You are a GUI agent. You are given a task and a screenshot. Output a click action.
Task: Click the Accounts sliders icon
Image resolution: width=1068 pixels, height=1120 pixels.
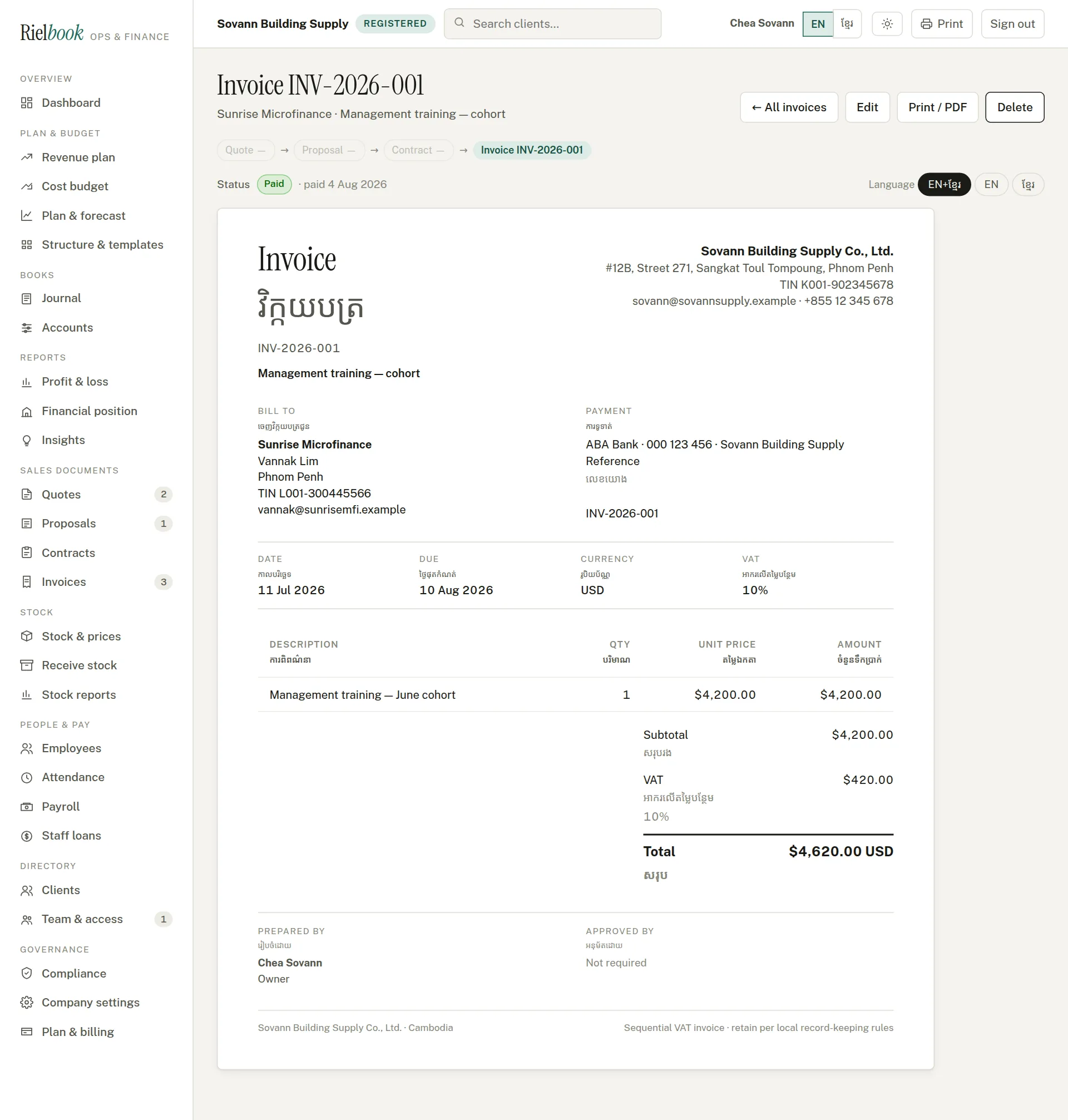27,328
